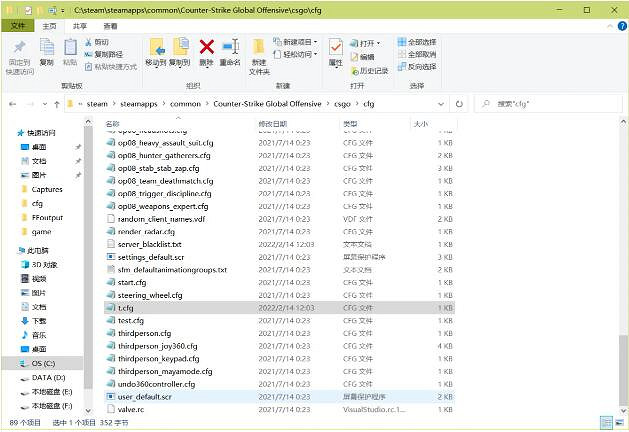This screenshot has height=432, width=629.
Task: Open the Share ribbon tab
Action: (80, 26)
